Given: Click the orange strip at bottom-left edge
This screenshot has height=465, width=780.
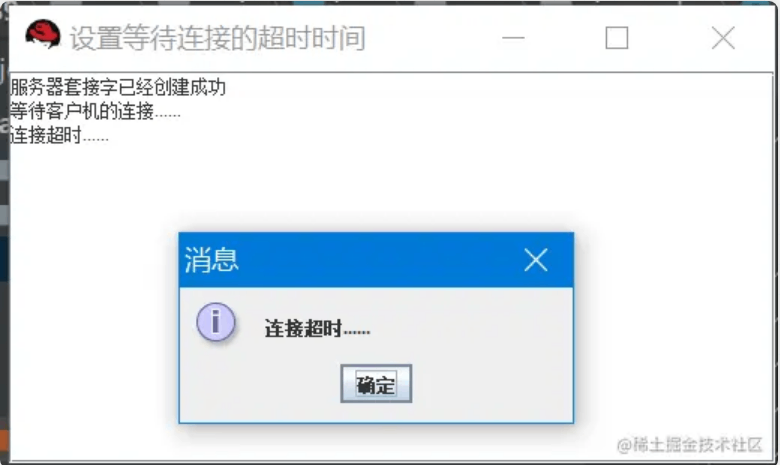Looking at the screenshot, I should coord(4,443).
